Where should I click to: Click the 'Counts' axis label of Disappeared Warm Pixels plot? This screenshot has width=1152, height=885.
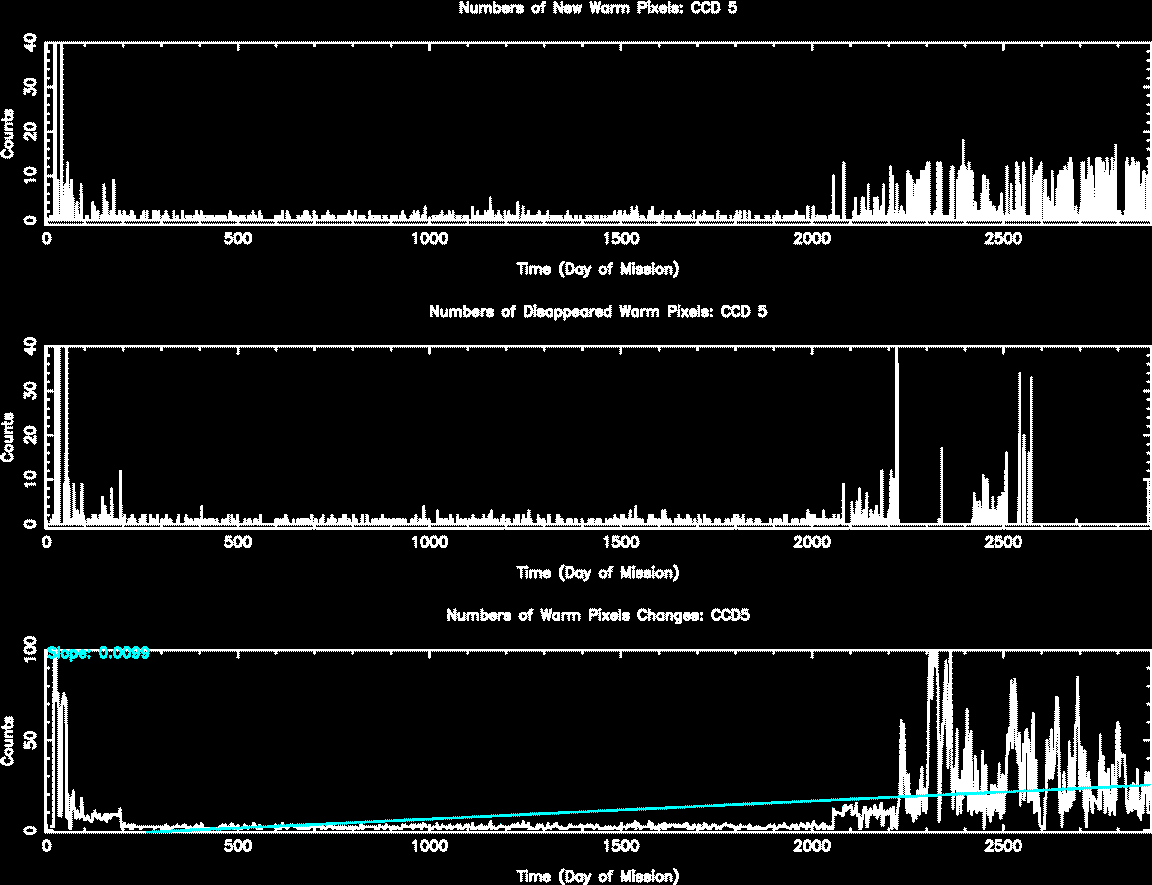point(7,436)
